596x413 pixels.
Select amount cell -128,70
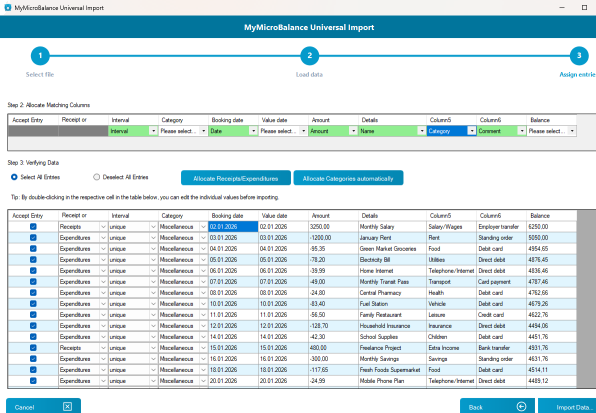[333, 326]
